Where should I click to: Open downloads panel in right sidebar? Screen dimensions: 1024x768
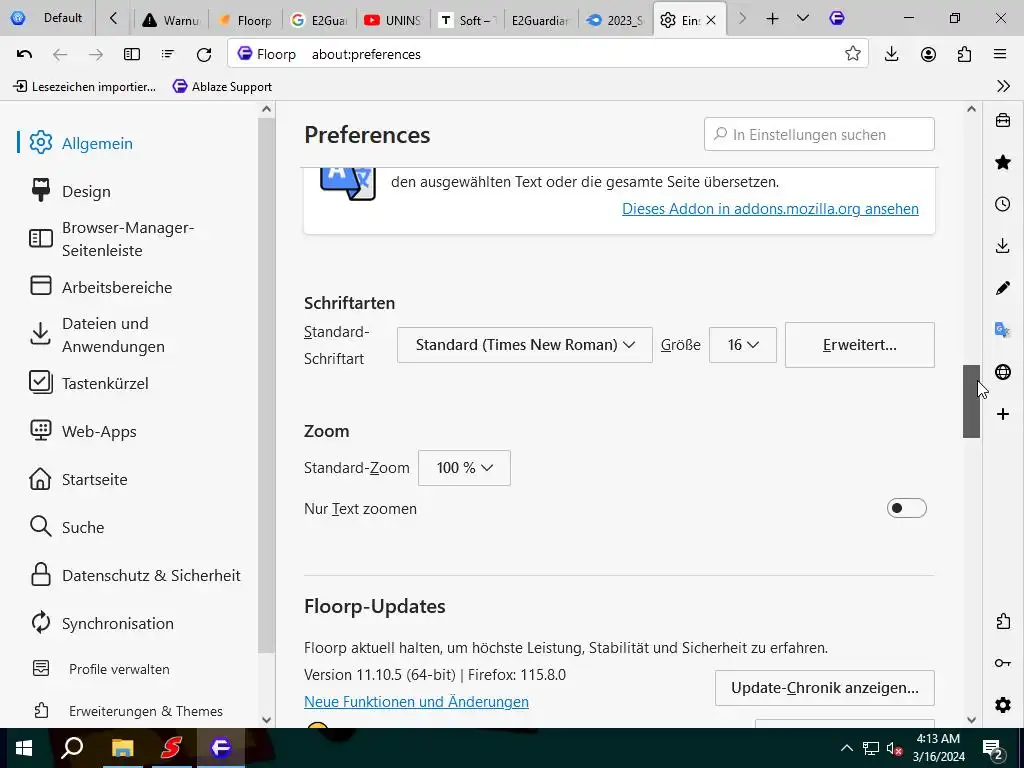(1002, 246)
